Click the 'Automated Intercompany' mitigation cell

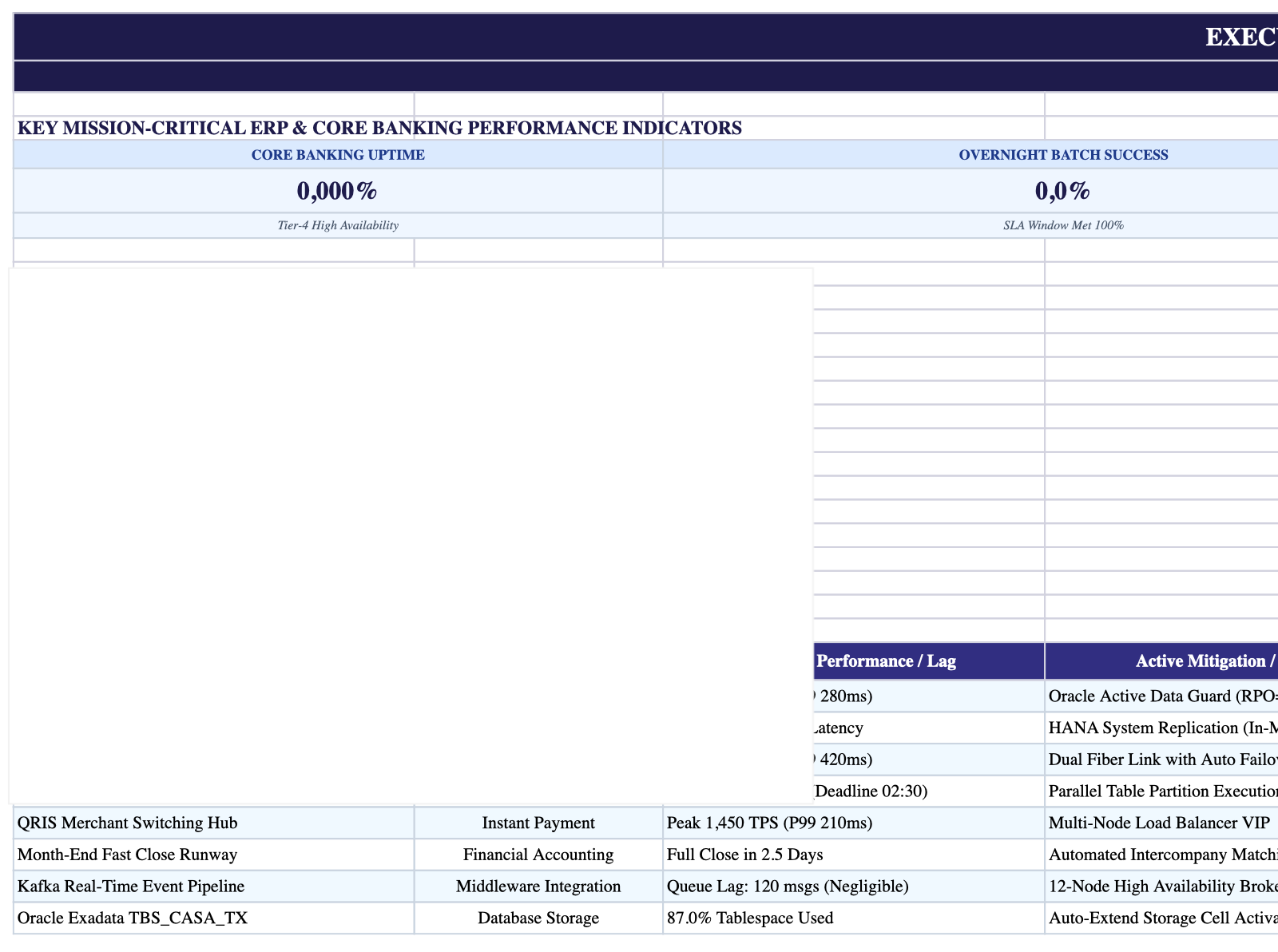click(1162, 855)
